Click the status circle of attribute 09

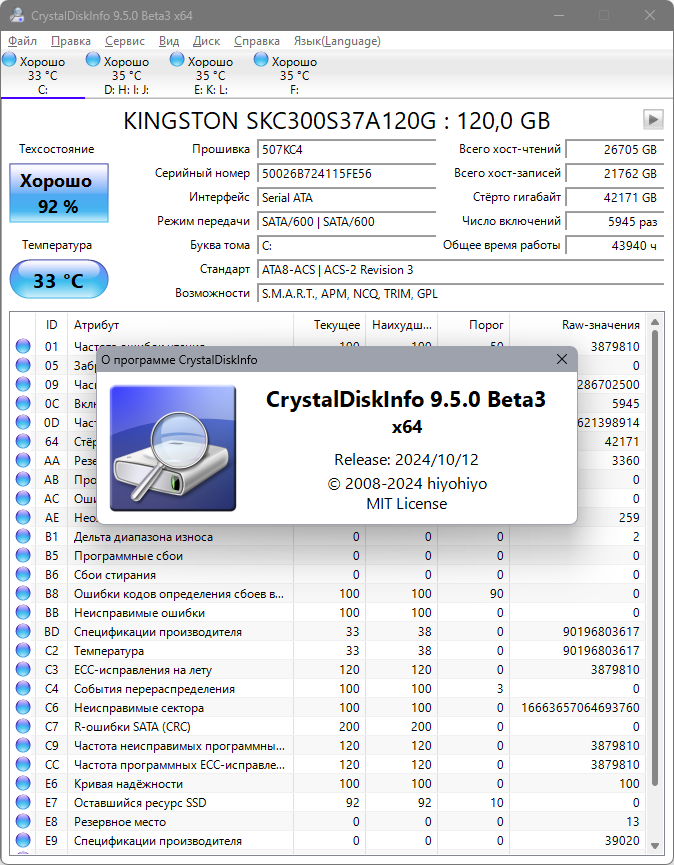[23, 385]
